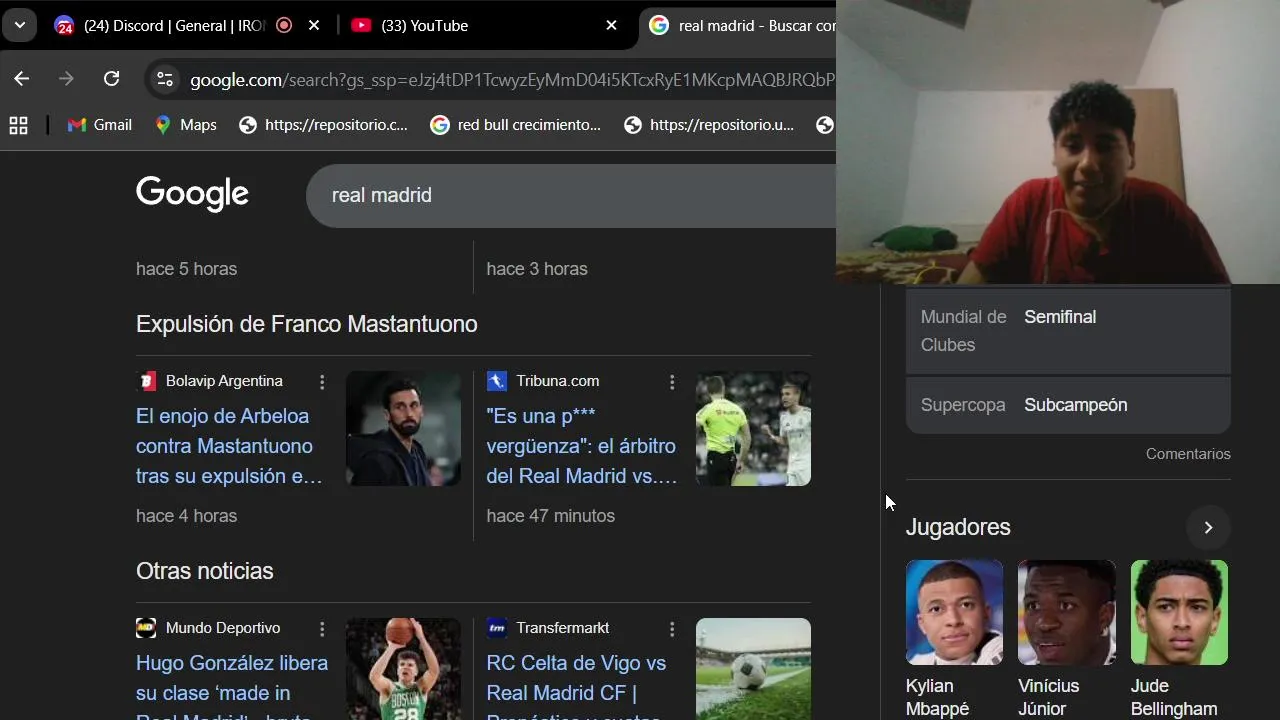Click the Comentarios link
The height and width of the screenshot is (720, 1280).
(1188, 454)
